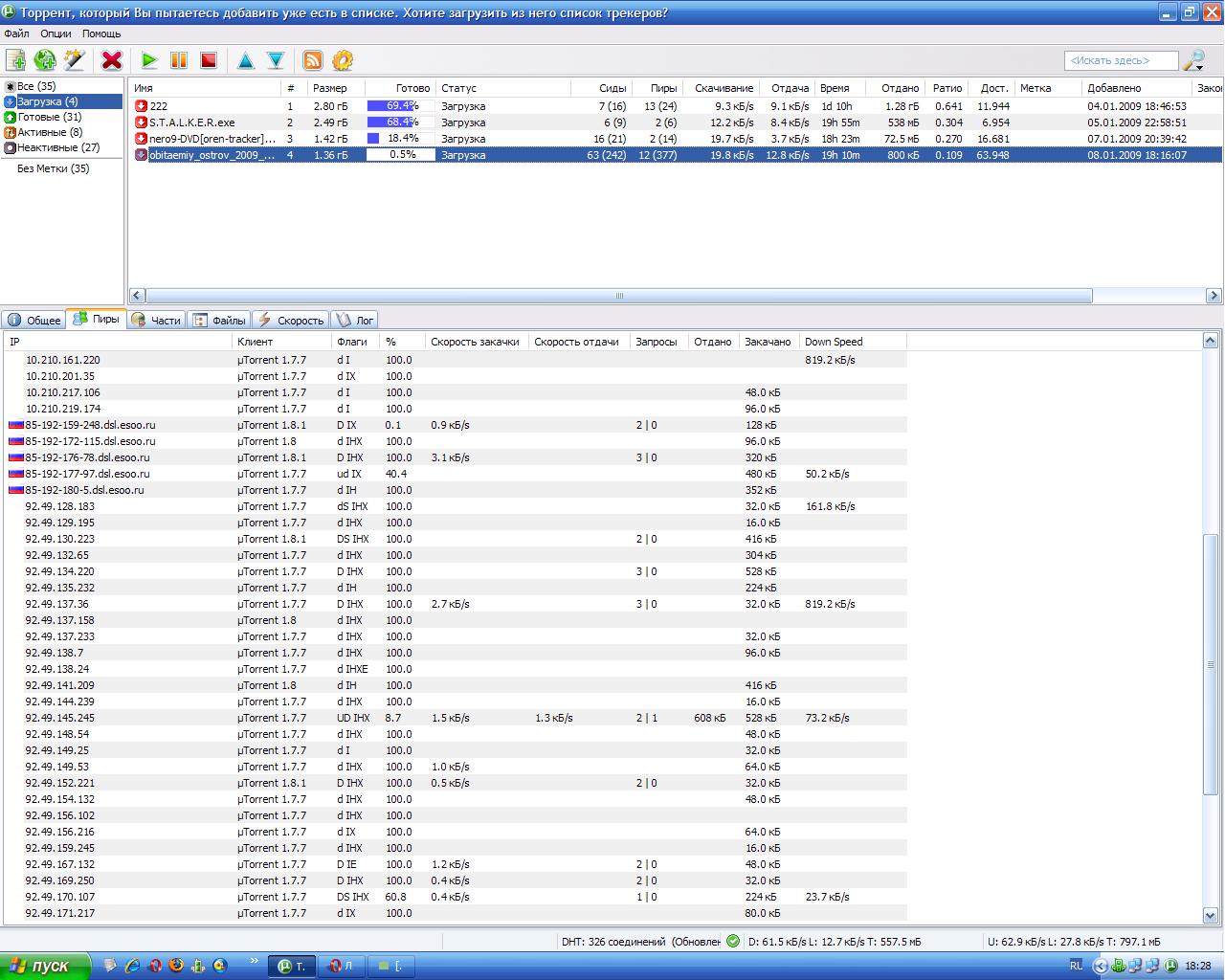Click peers list scroll up arrow

[1211, 341]
